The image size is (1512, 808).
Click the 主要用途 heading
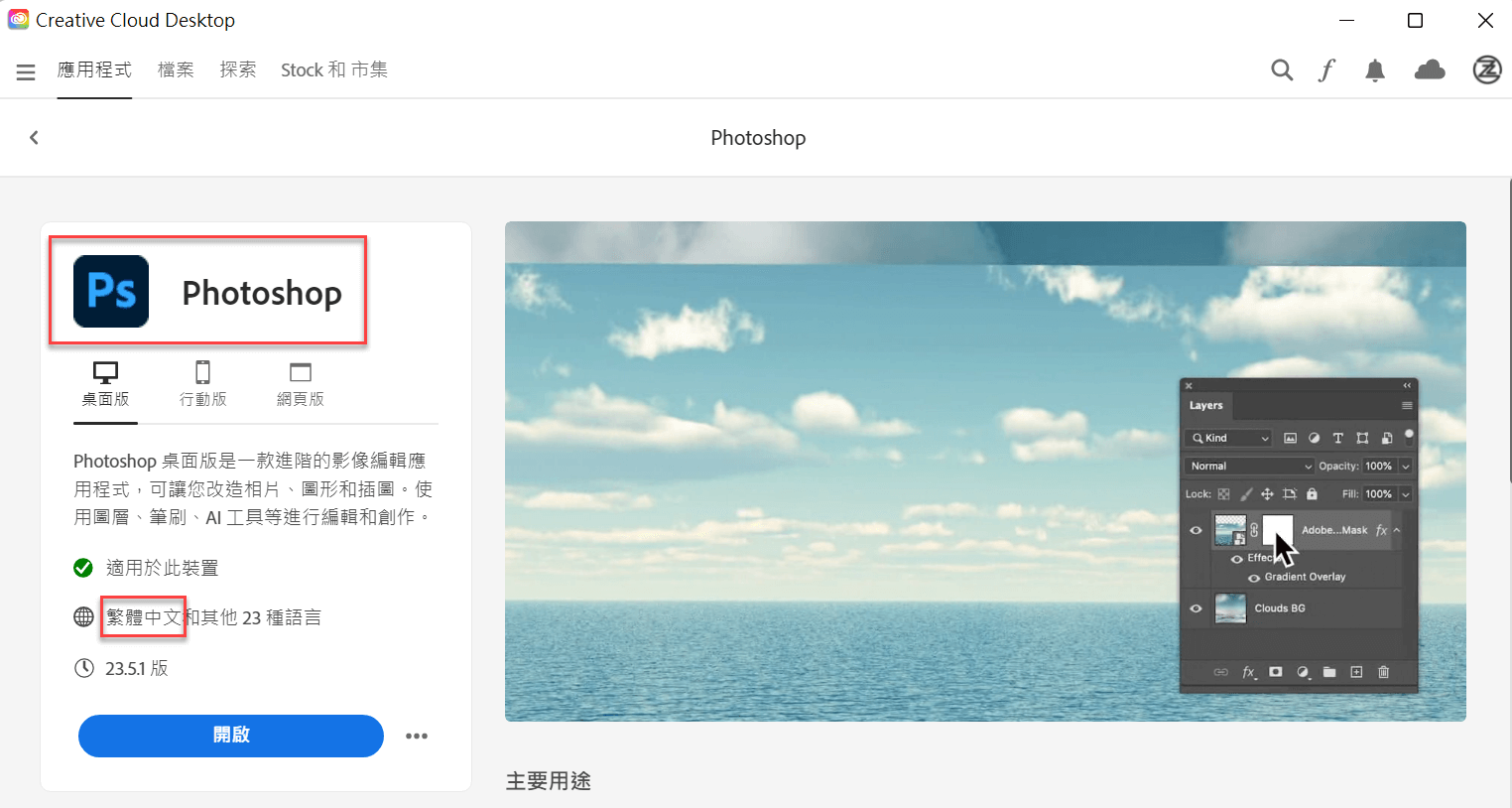coord(549,781)
